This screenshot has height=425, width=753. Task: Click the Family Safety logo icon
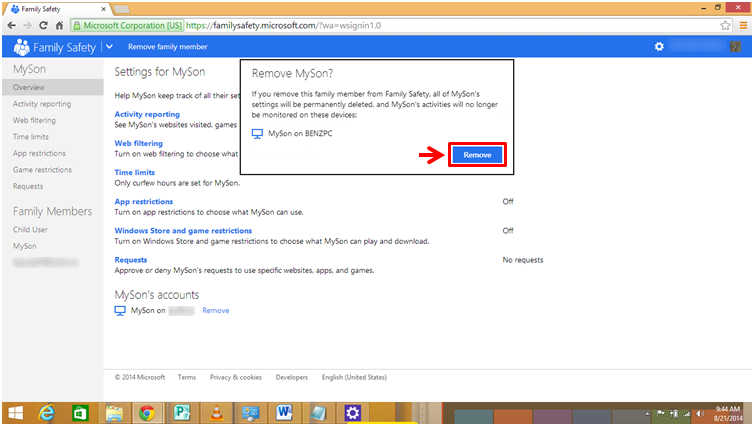(x=21, y=47)
